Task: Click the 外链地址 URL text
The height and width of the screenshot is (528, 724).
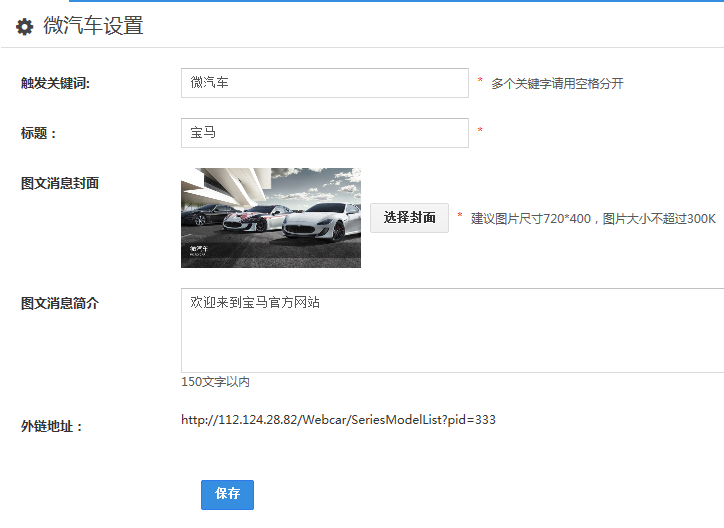Action: [x=338, y=420]
